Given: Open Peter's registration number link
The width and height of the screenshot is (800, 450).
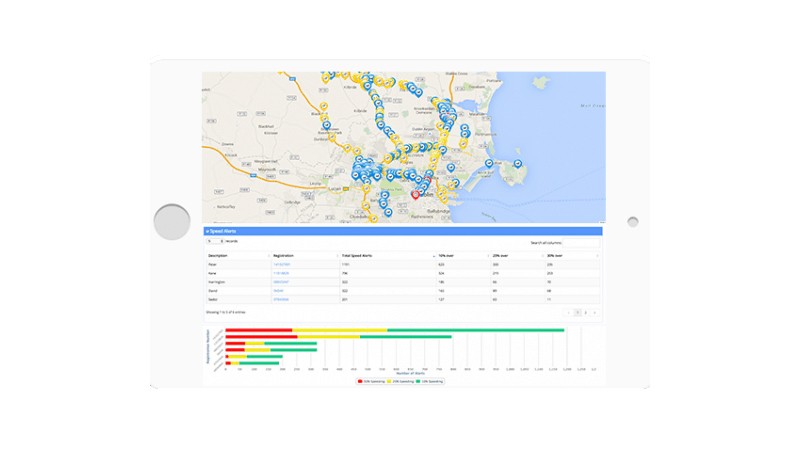Looking at the screenshot, I should 281,264.
